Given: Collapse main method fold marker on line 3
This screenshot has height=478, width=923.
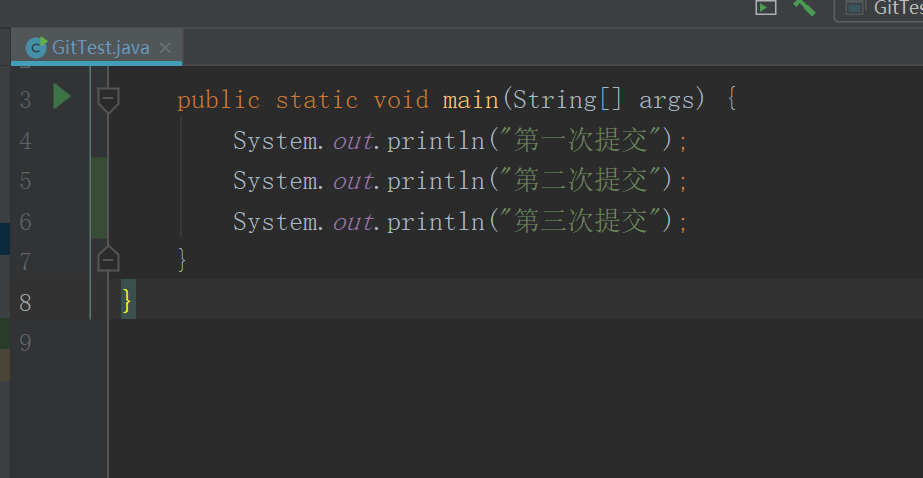Looking at the screenshot, I should (108, 100).
